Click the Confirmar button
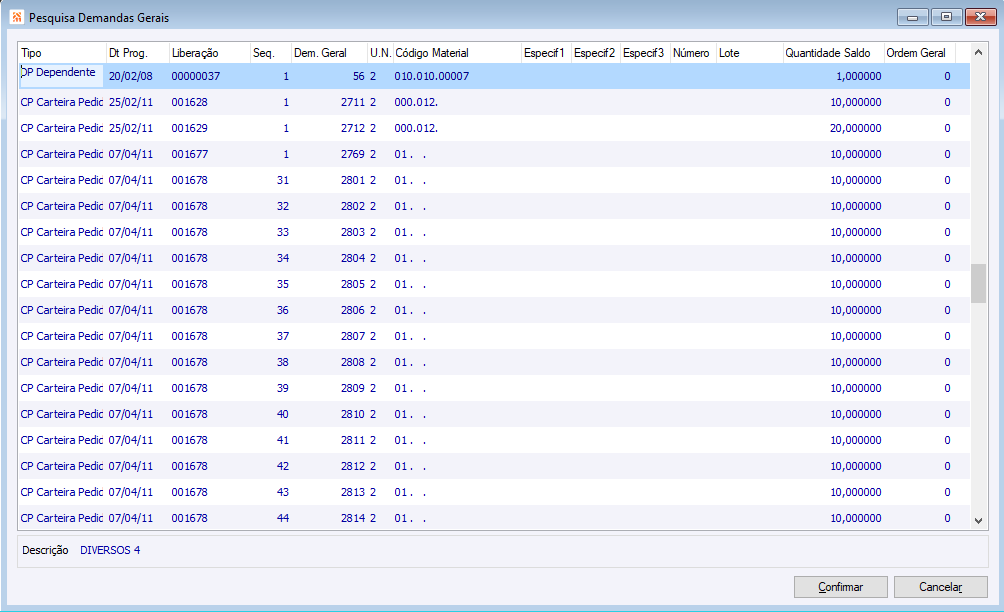The height and width of the screenshot is (612, 1004). click(x=840, y=587)
